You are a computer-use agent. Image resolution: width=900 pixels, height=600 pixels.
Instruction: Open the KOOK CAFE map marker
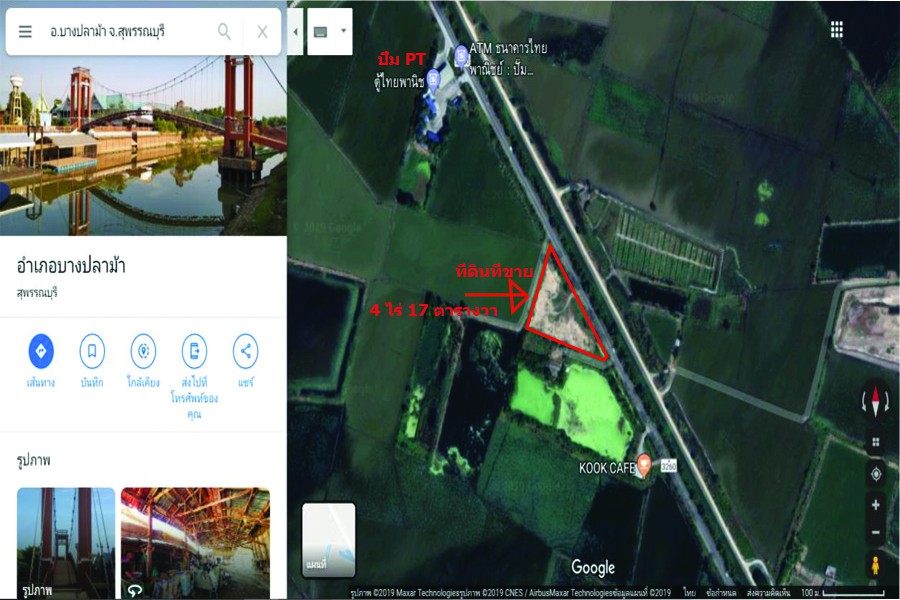tap(644, 465)
